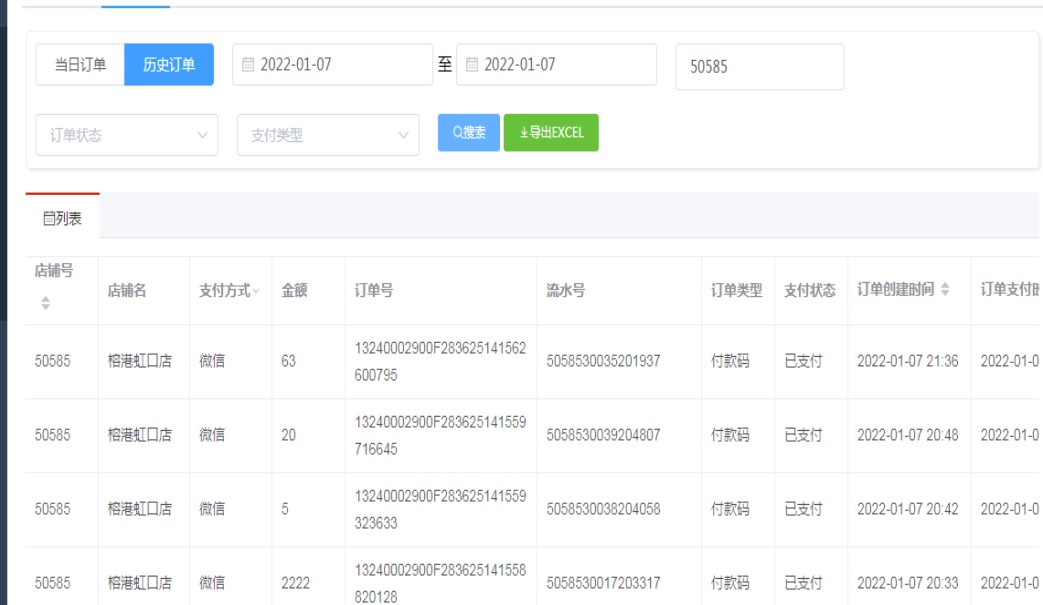Export results with 导出EXCEL button

click(551, 132)
